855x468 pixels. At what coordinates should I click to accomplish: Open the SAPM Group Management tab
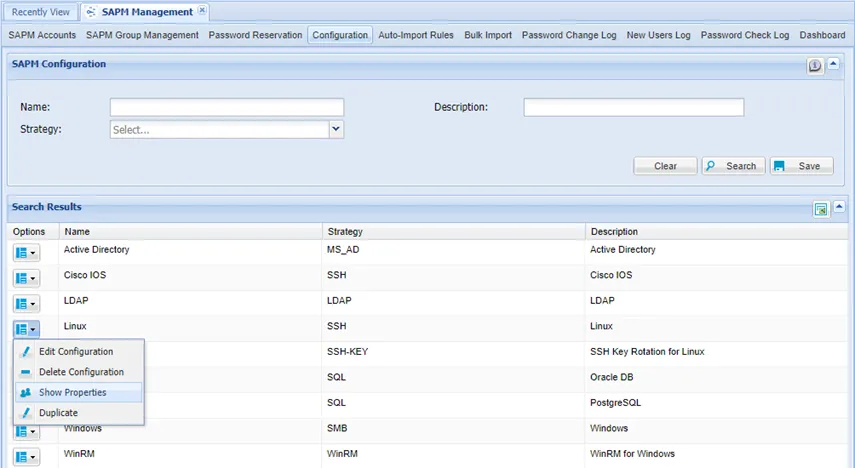pyautogui.click(x=142, y=35)
